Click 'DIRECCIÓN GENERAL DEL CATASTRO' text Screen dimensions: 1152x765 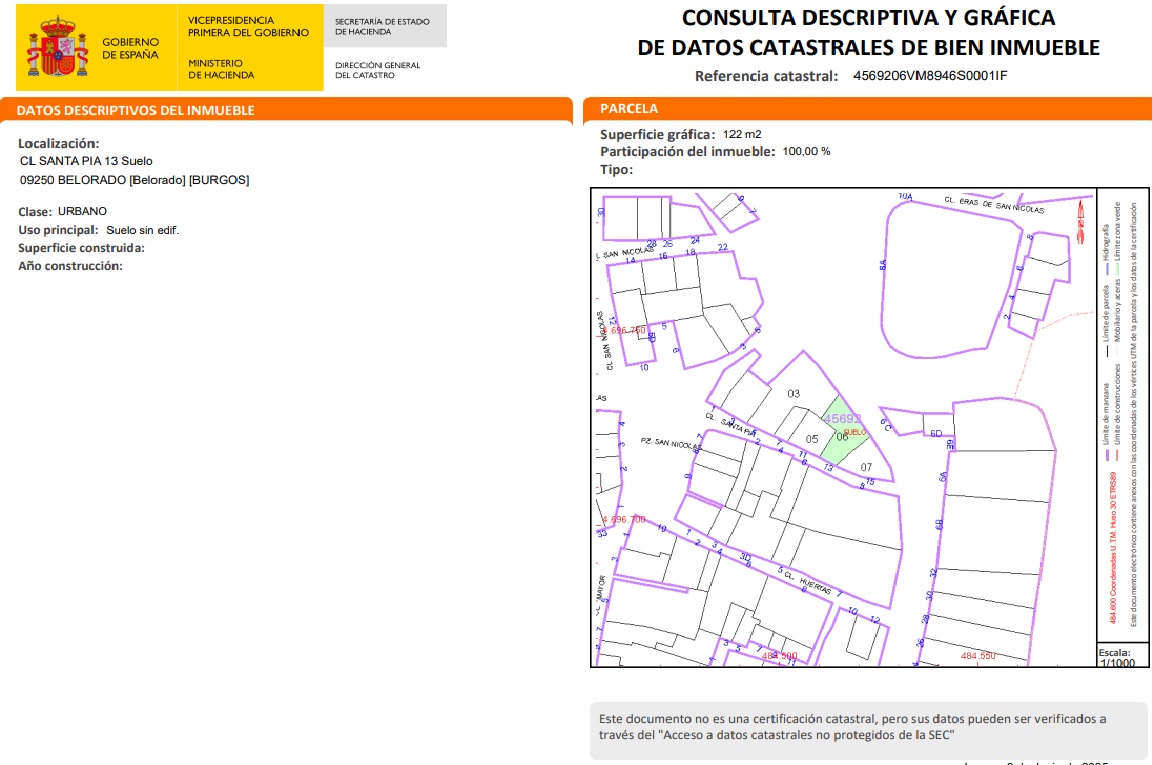378,70
